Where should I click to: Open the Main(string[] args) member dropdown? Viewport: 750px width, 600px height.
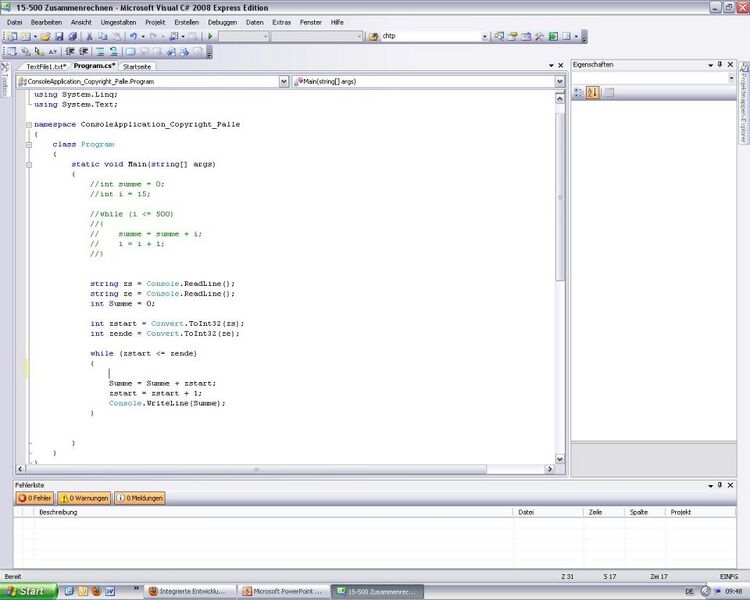pyautogui.click(x=559, y=82)
